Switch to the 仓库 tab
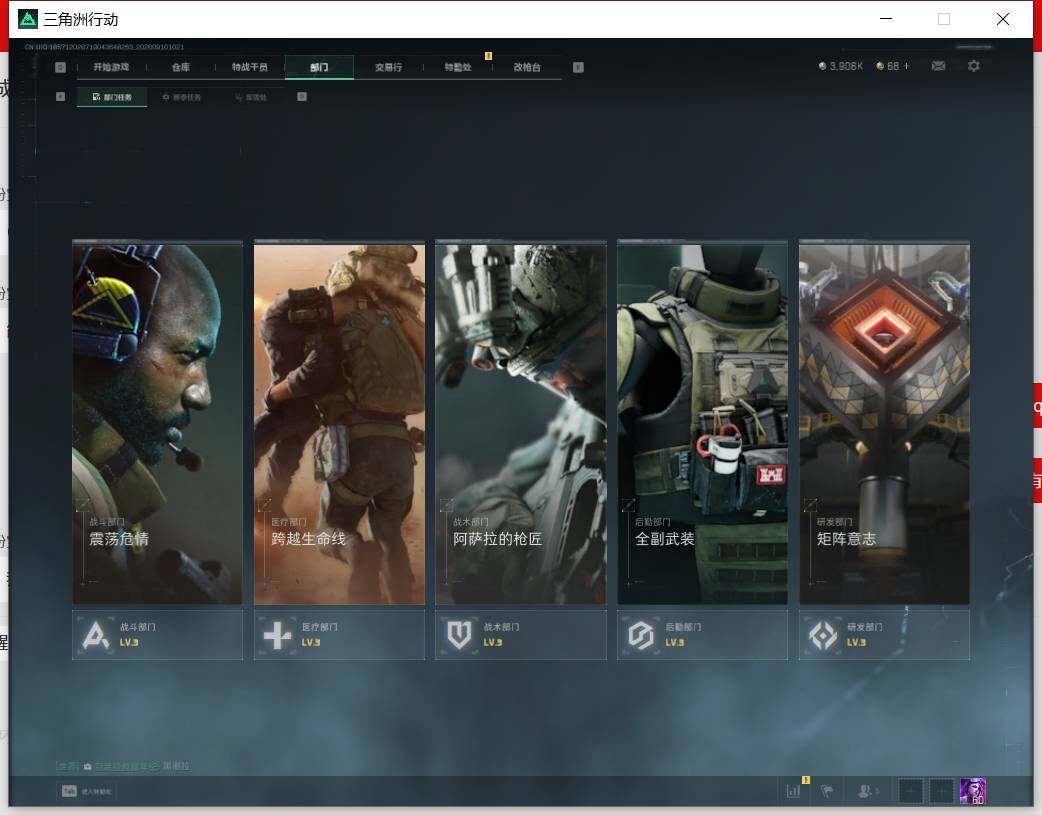The height and width of the screenshot is (815, 1042). pos(181,67)
